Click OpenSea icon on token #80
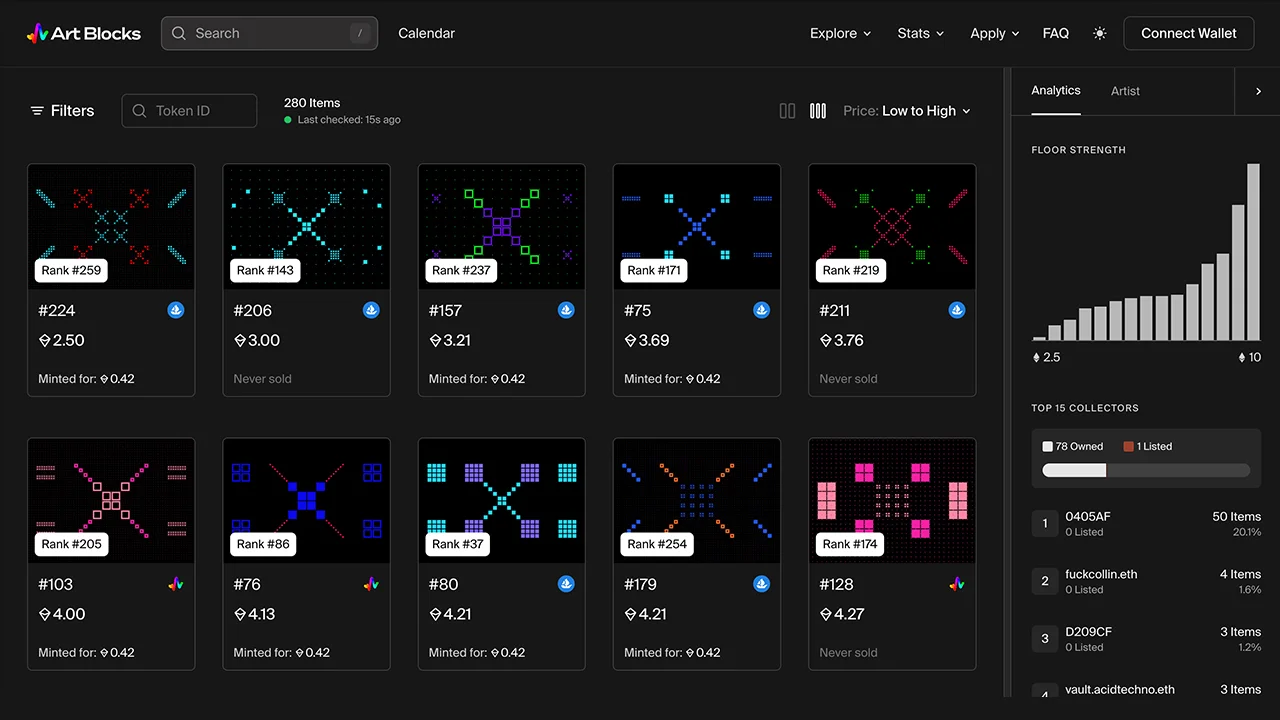This screenshot has width=1280, height=720. click(x=566, y=584)
